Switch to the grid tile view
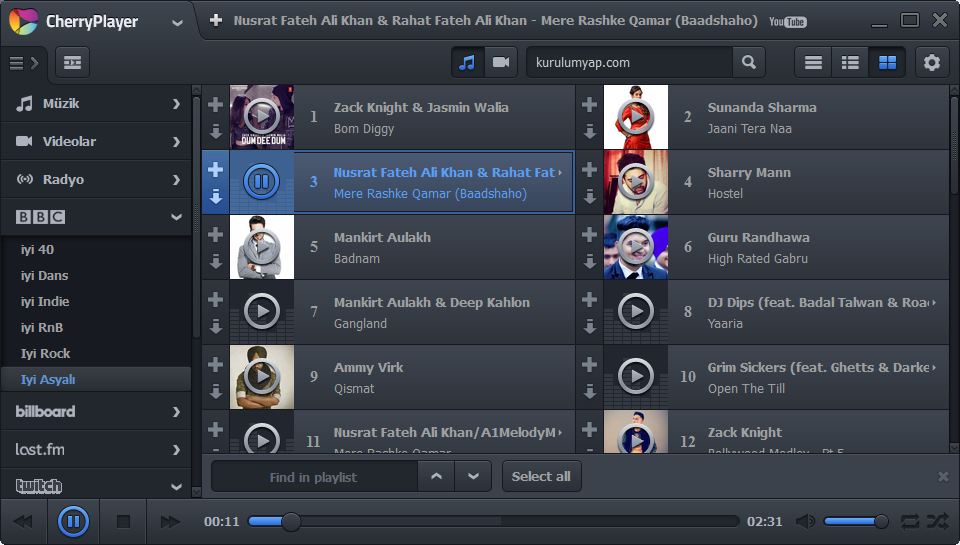 (887, 63)
